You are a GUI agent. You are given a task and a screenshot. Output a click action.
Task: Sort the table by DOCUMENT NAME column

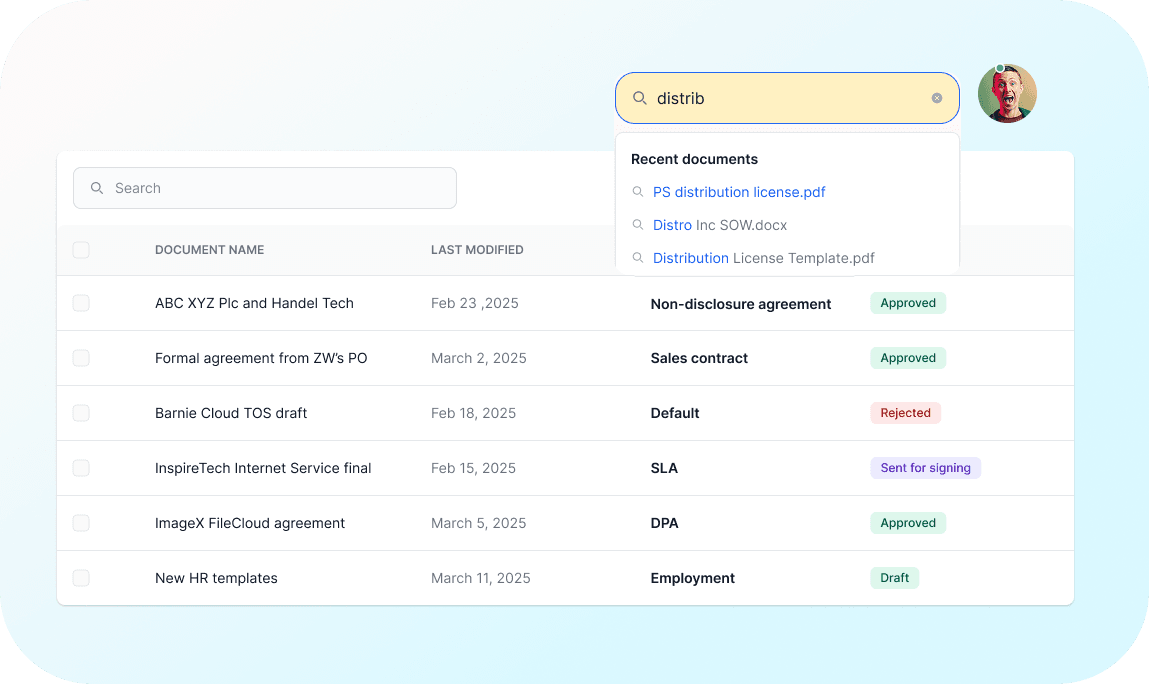click(209, 249)
